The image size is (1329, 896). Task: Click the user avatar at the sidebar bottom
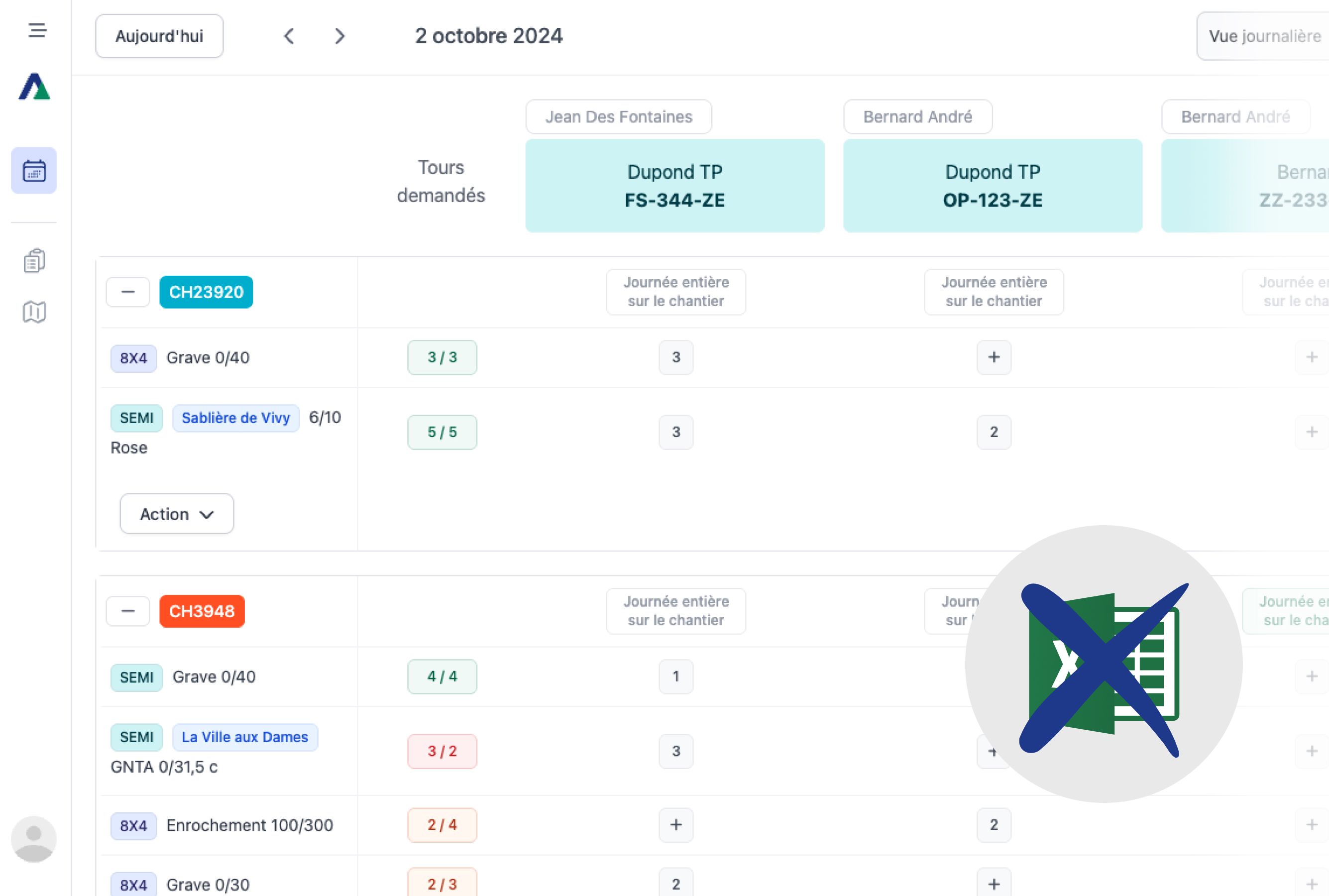[x=34, y=838]
